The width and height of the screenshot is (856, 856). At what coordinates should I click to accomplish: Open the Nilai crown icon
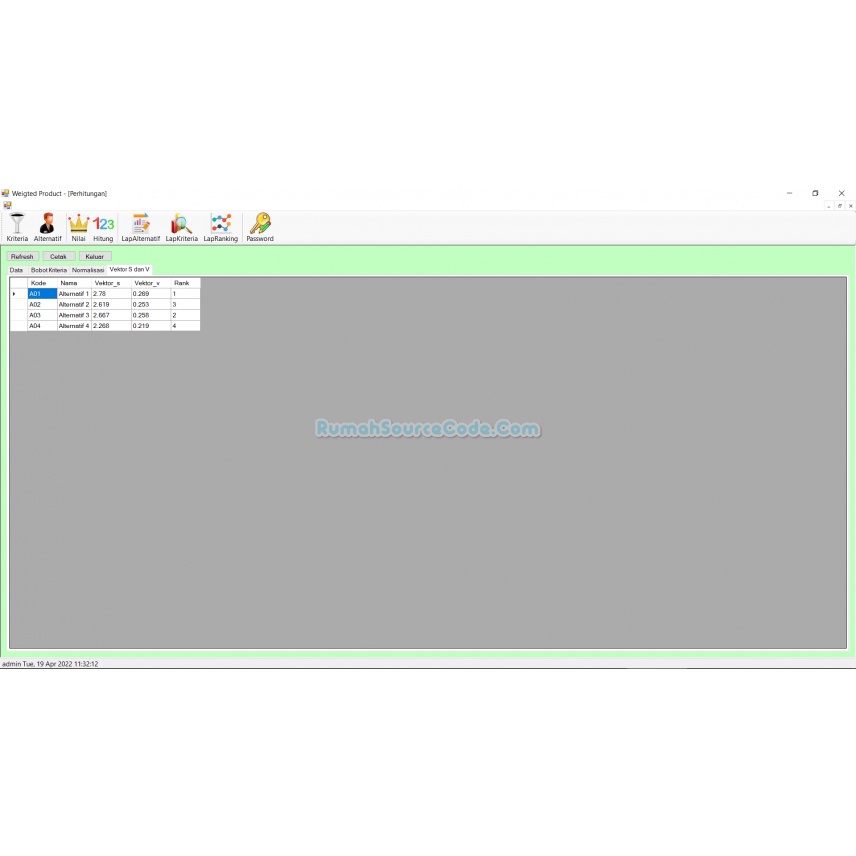[x=78, y=227]
